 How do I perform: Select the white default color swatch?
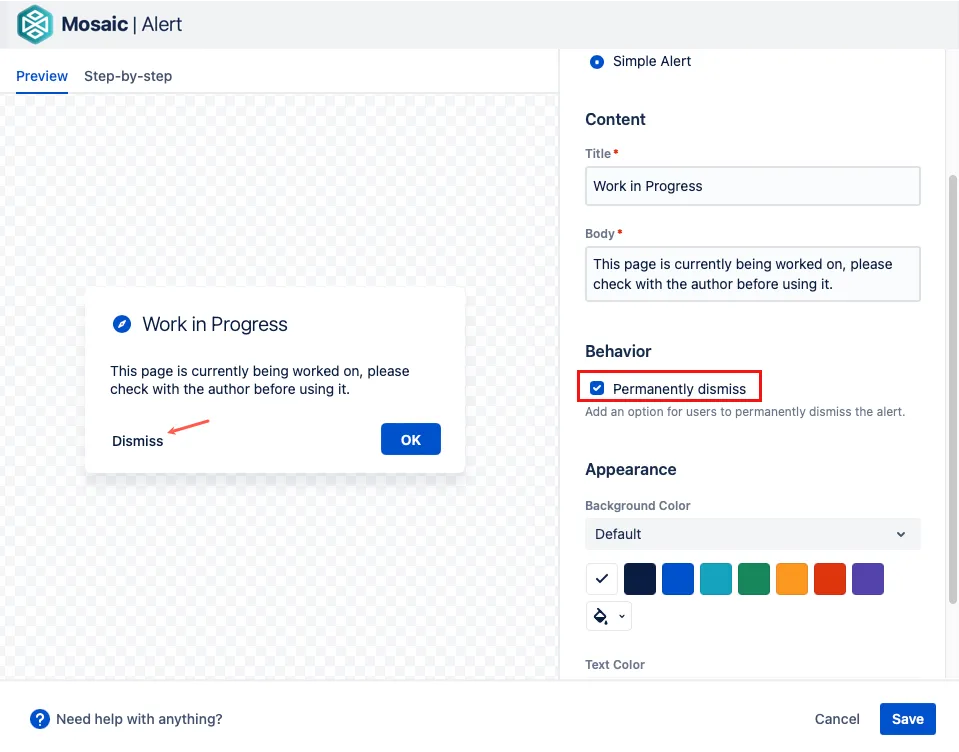pos(602,578)
